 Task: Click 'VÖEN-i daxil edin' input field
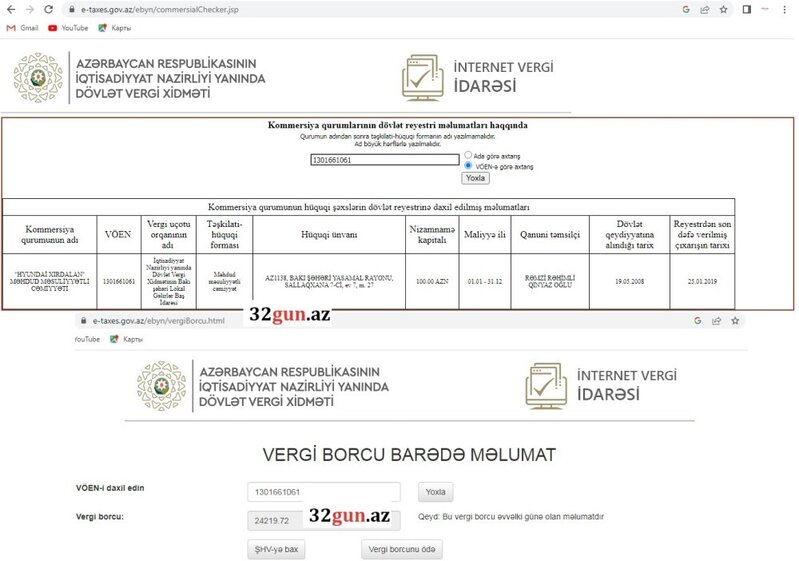[x=324, y=492]
